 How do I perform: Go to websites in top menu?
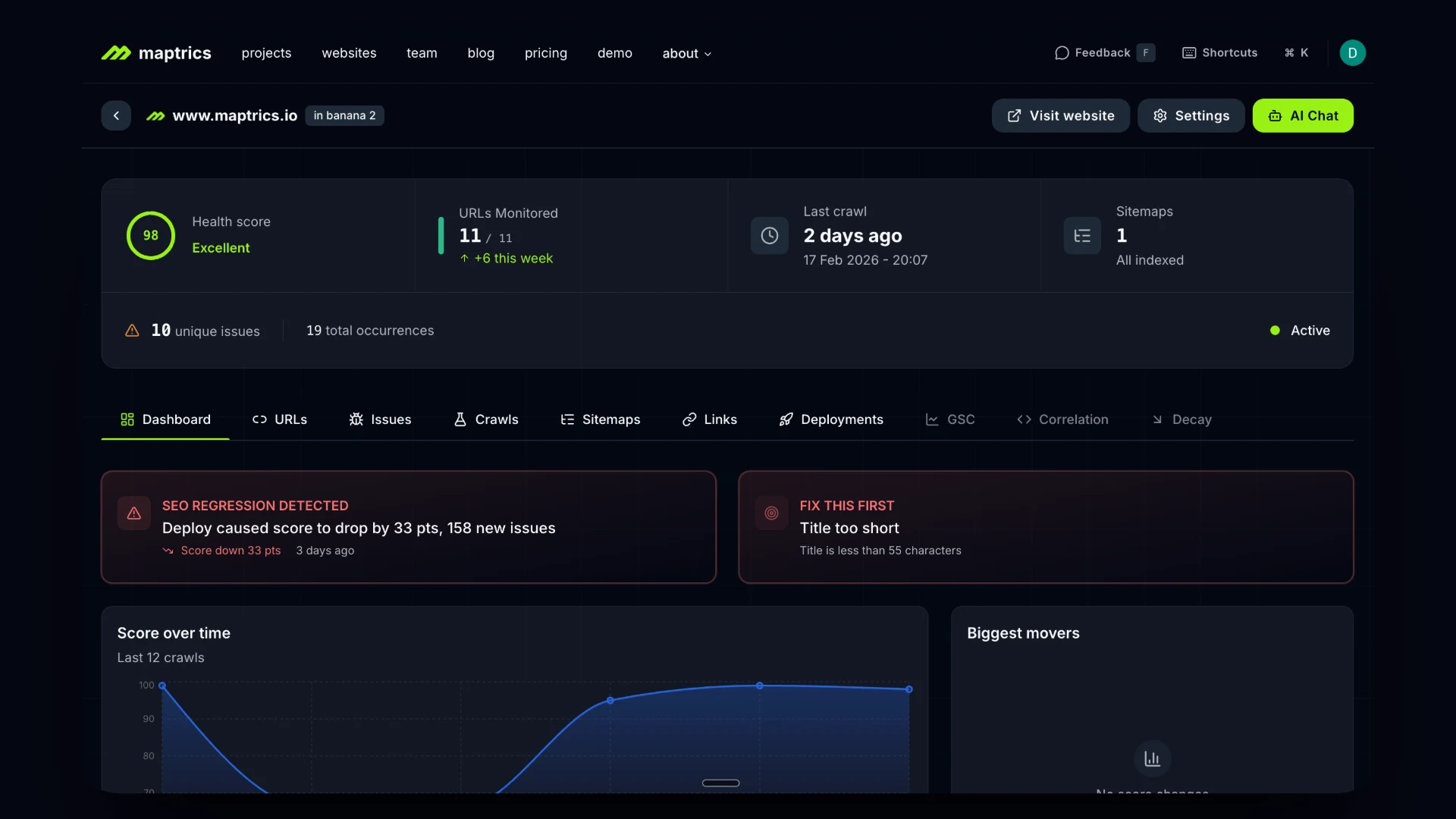point(349,53)
